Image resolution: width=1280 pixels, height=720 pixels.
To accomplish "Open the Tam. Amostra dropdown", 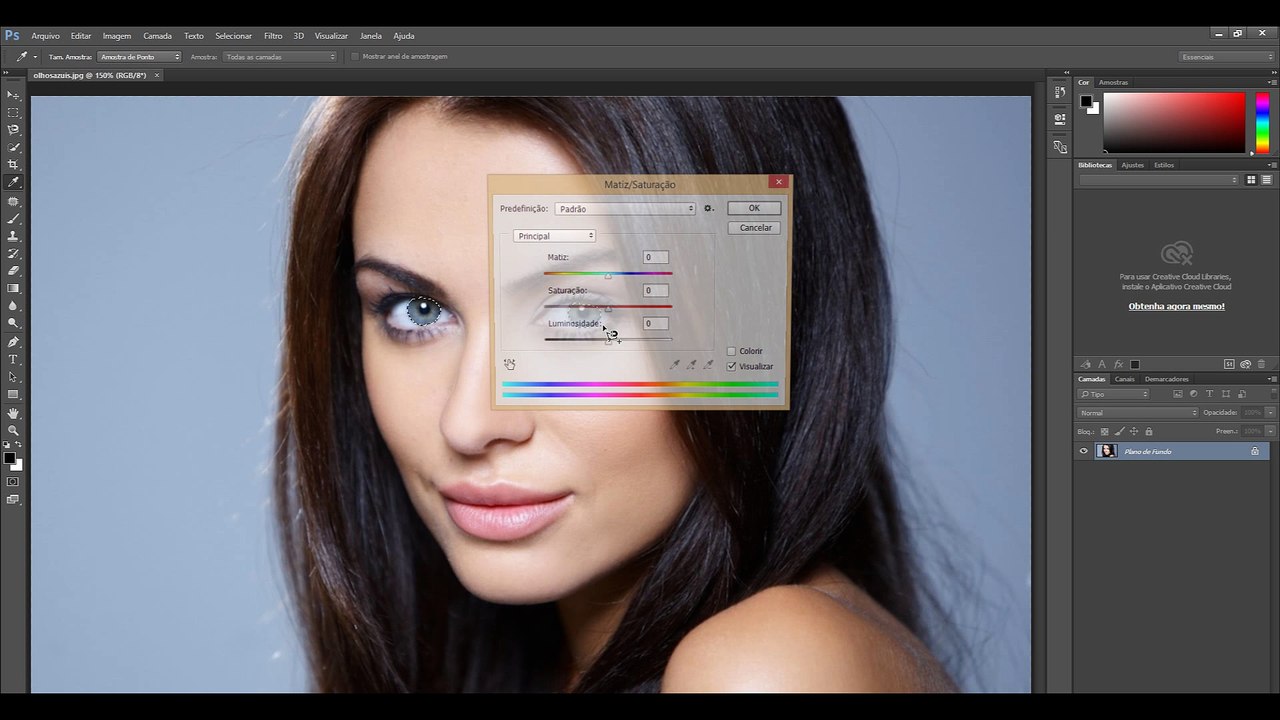I will tap(139, 56).
